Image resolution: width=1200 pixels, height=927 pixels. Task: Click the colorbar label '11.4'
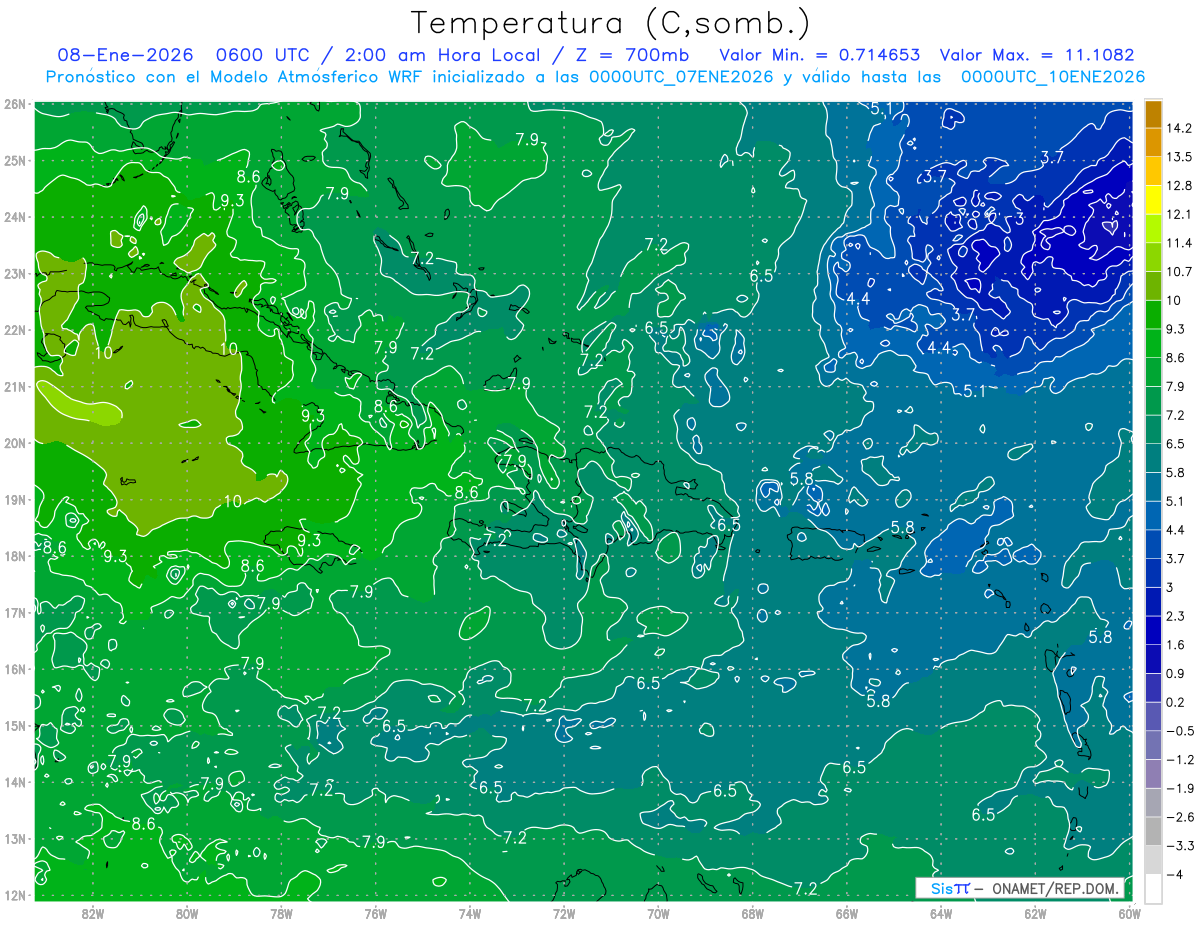pos(1179,243)
